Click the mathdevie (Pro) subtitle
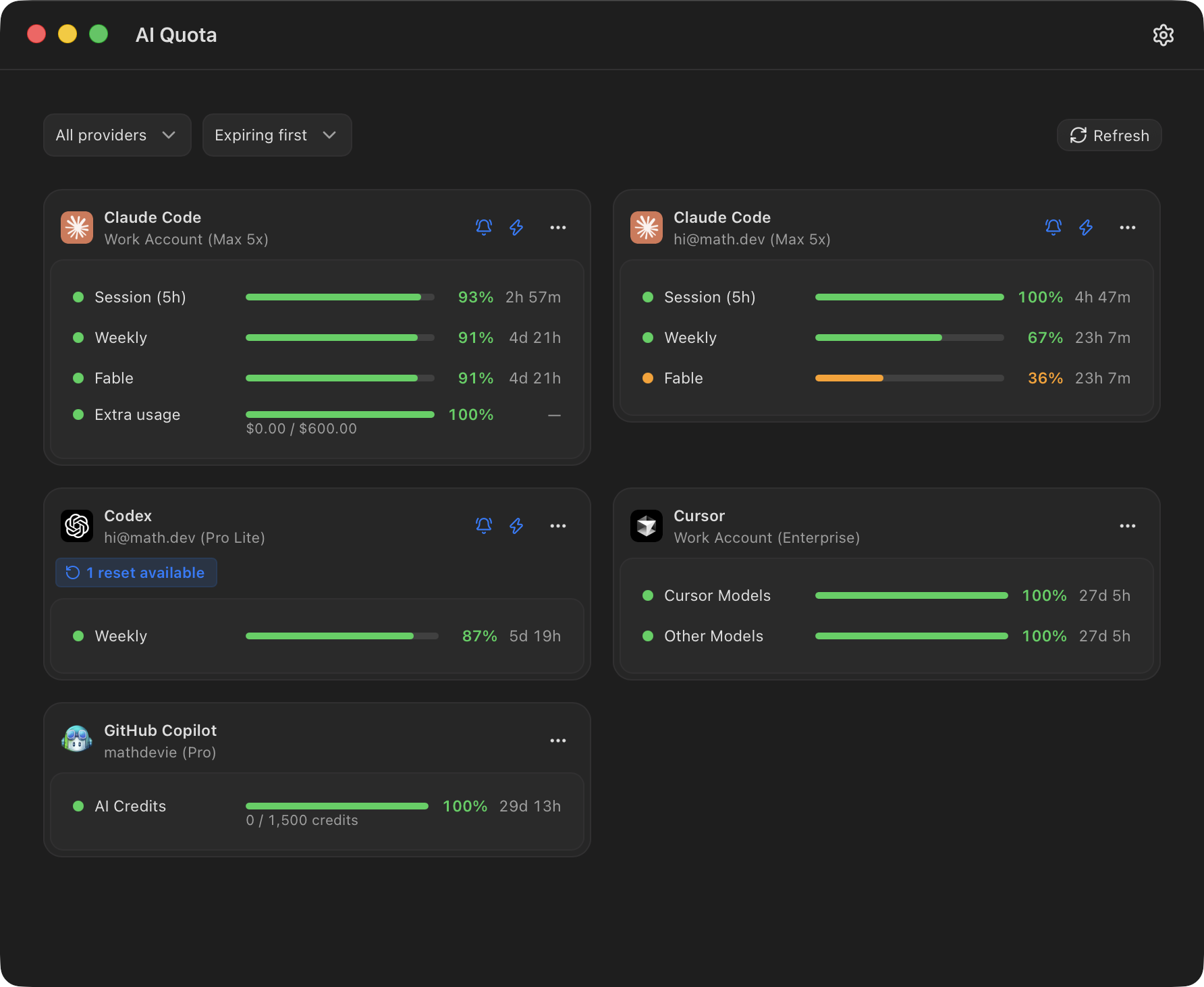1204x987 pixels. 160,753
